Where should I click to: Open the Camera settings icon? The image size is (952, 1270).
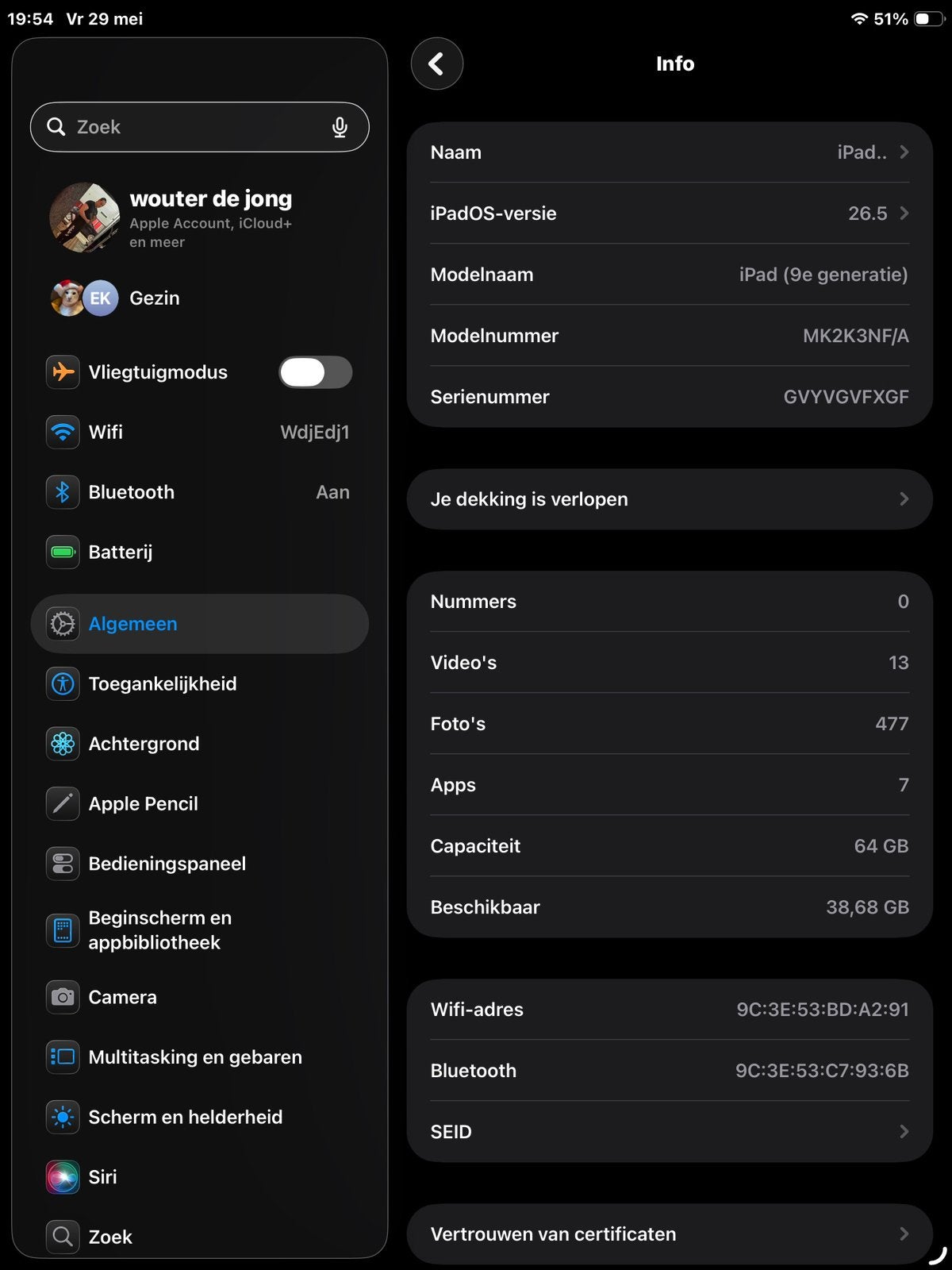(63, 997)
